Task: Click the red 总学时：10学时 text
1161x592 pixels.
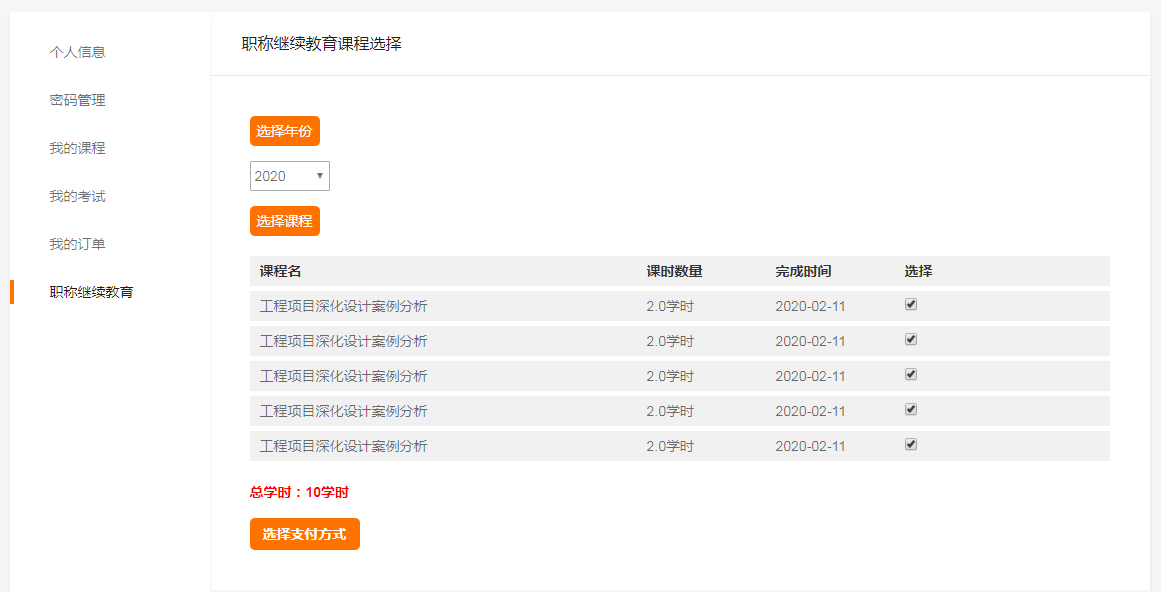Action: [299, 492]
